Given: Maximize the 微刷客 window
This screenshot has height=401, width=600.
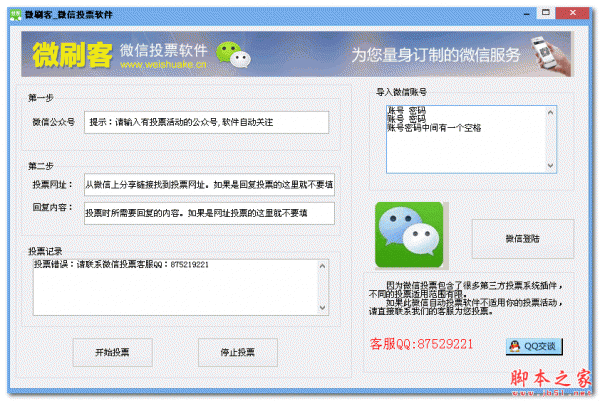Looking at the screenshot, I should click(546, 13).
